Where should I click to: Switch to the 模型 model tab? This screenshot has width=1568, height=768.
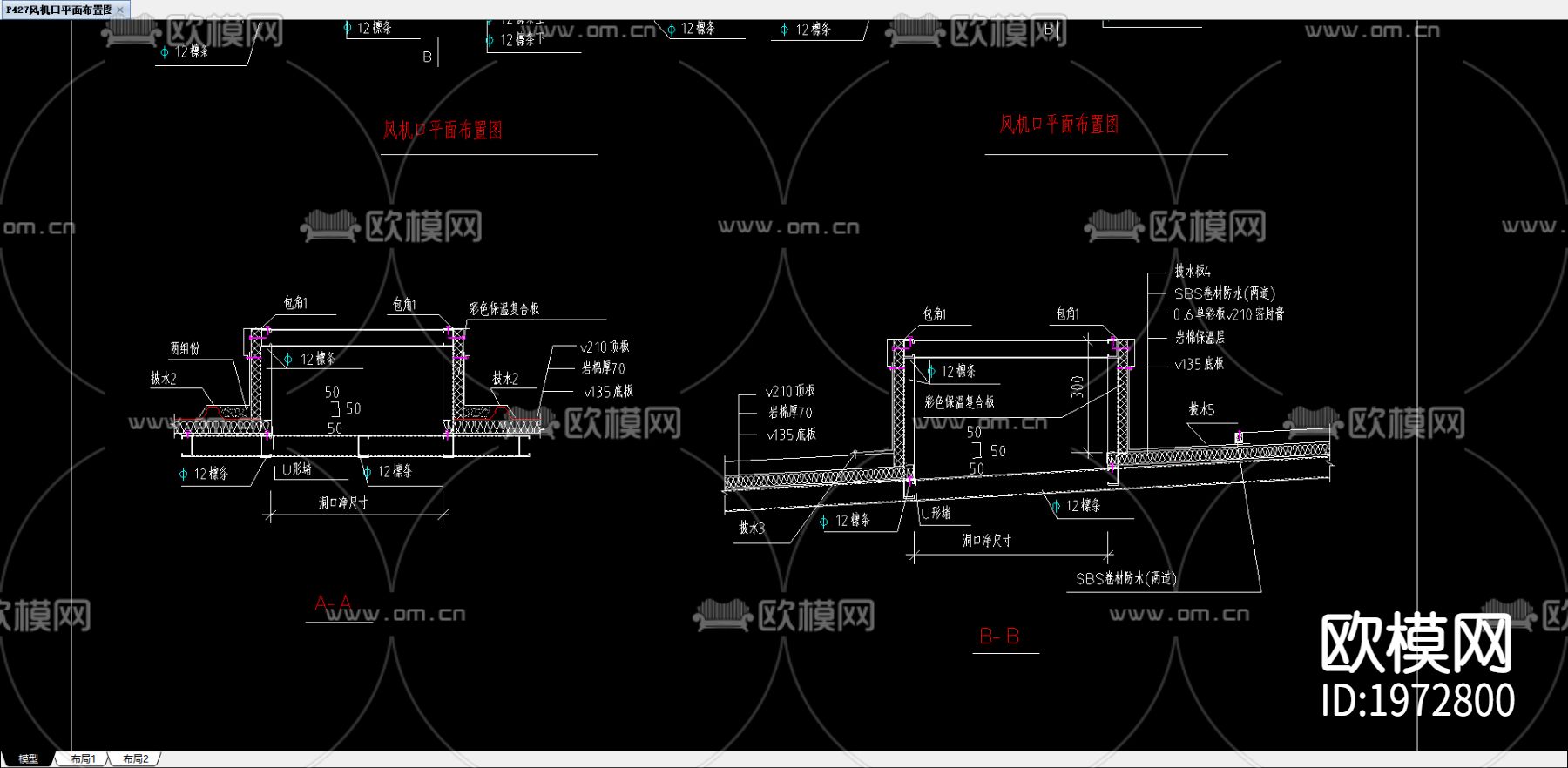click(x=29, y=759)
